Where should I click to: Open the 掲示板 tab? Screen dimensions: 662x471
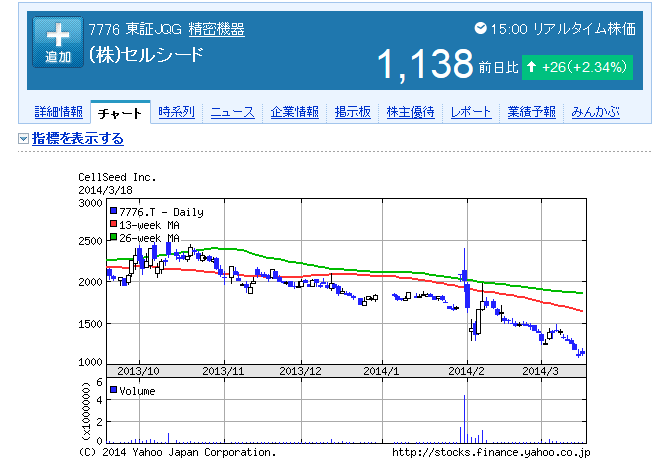[x=353, y=112]
